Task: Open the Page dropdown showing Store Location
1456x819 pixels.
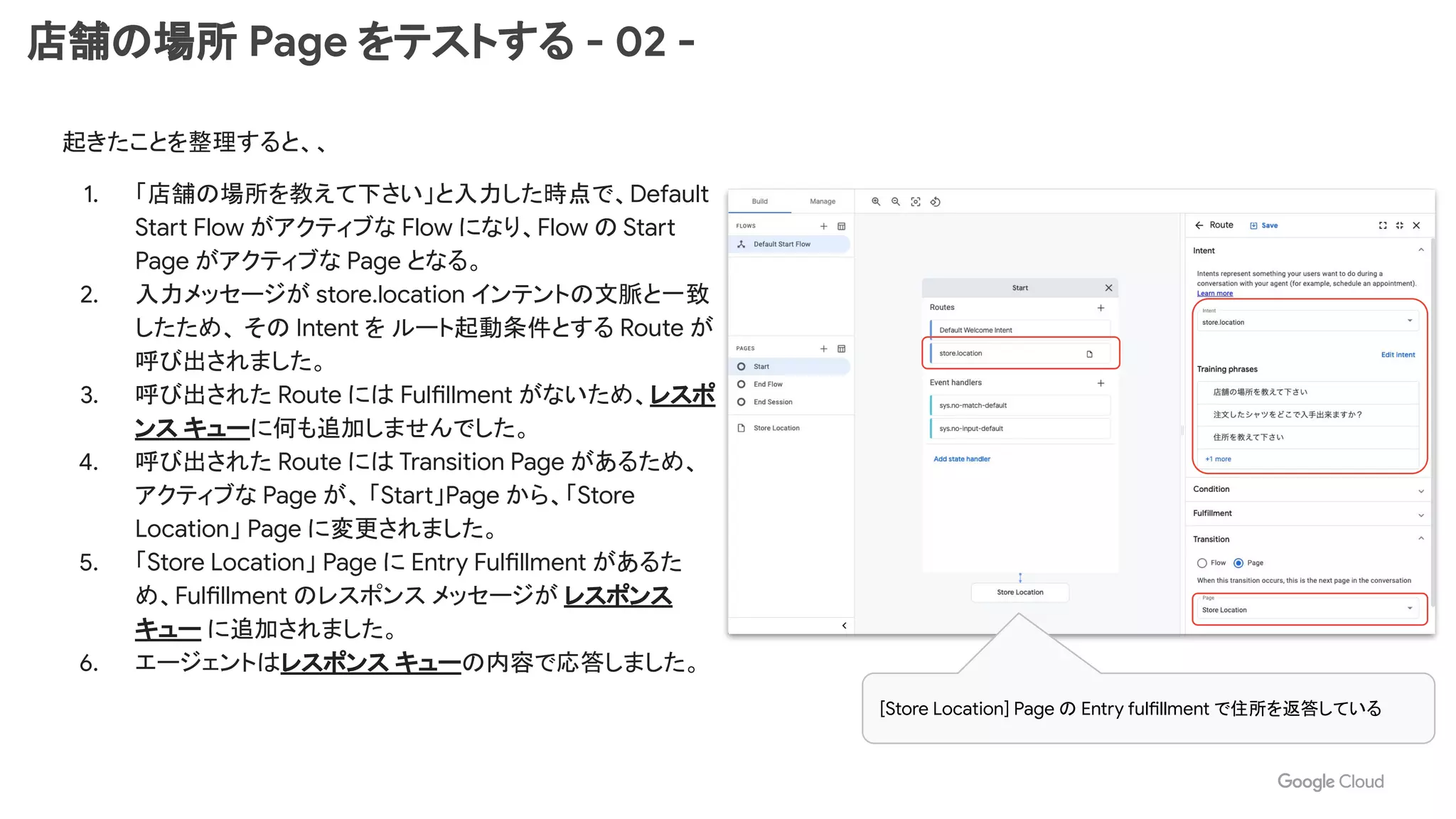Action: (1308, 609)
